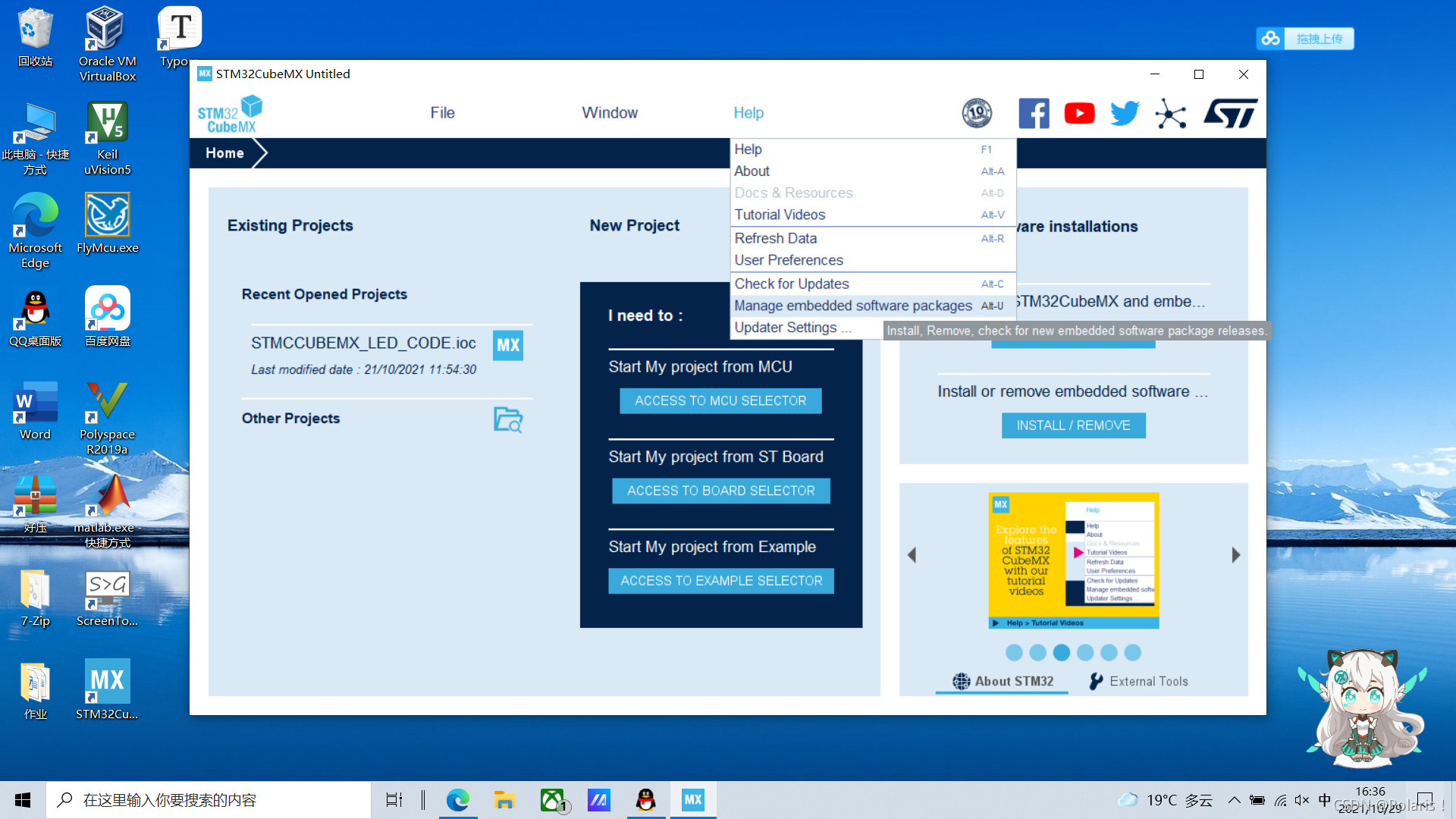Go back with carousel left arrow
This screenshot has height=819, width=1456.
pos(912,555)
